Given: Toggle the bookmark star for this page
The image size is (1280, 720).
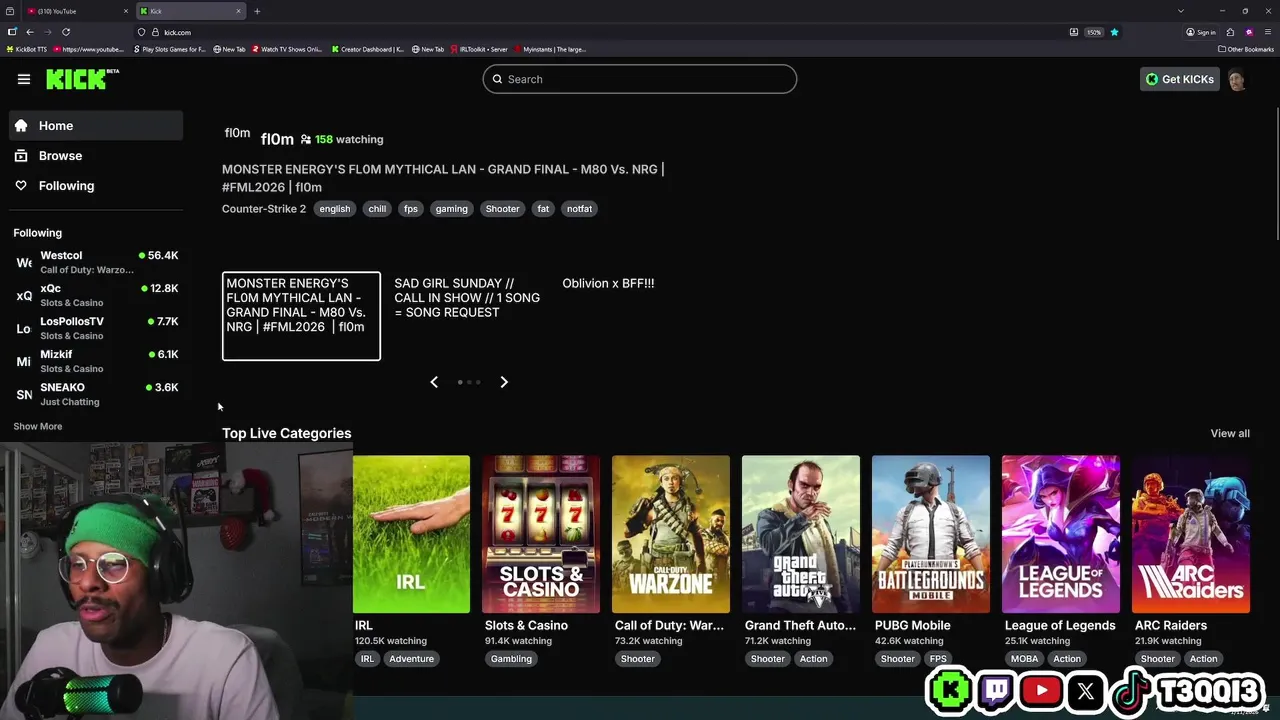Looking at the screenshot, I should [x=1114, y=32].
